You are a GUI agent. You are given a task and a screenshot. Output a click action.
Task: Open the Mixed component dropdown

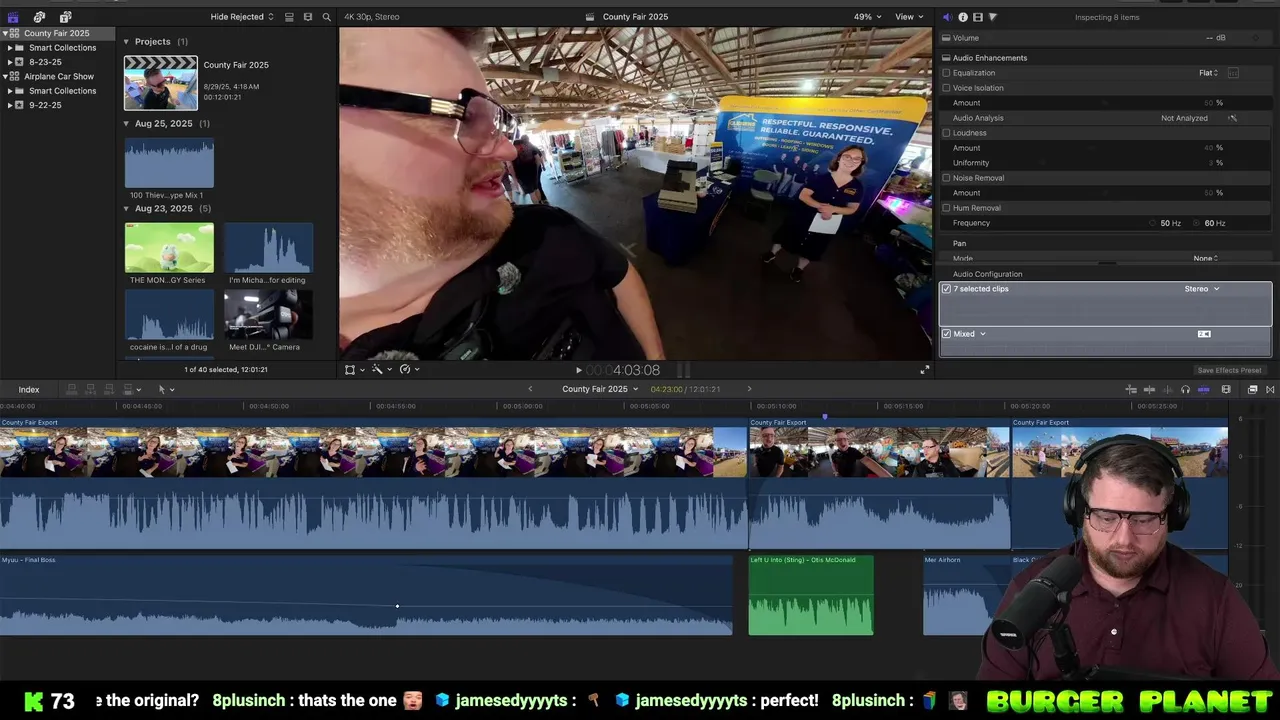click(970, 334)
